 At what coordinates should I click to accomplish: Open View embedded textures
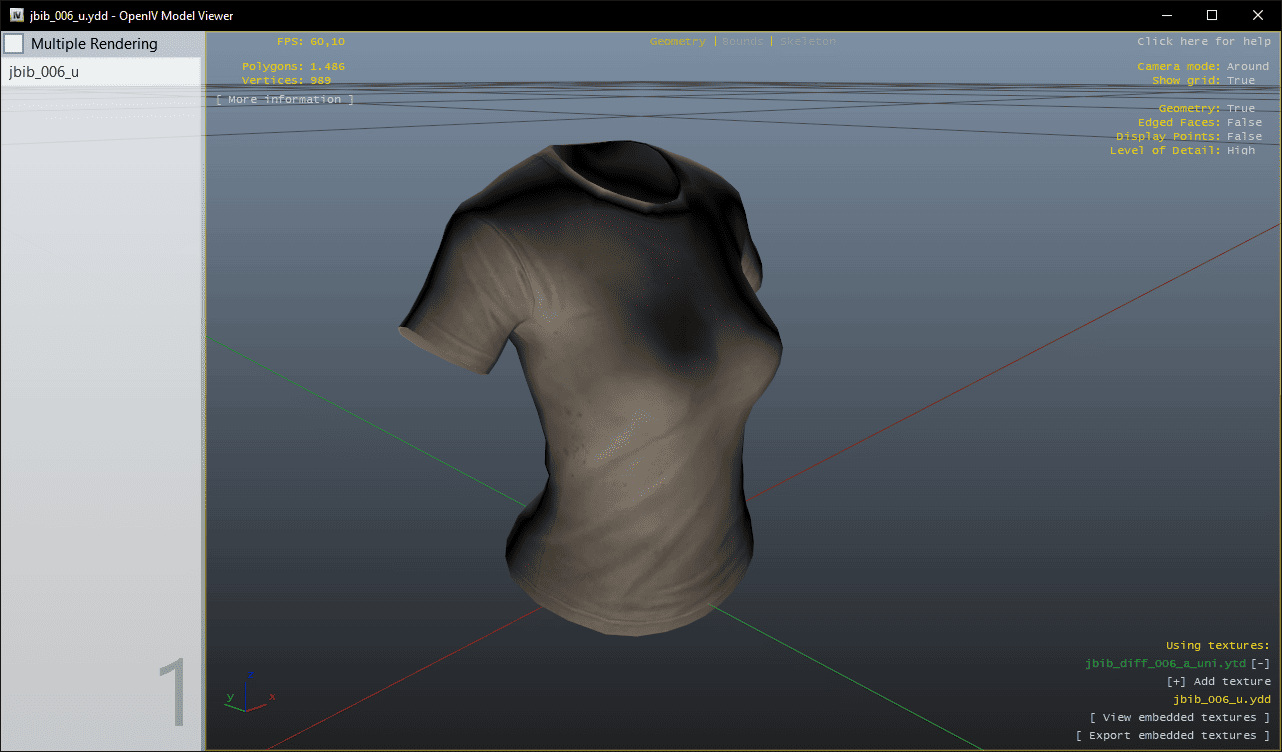point(1179,717)
